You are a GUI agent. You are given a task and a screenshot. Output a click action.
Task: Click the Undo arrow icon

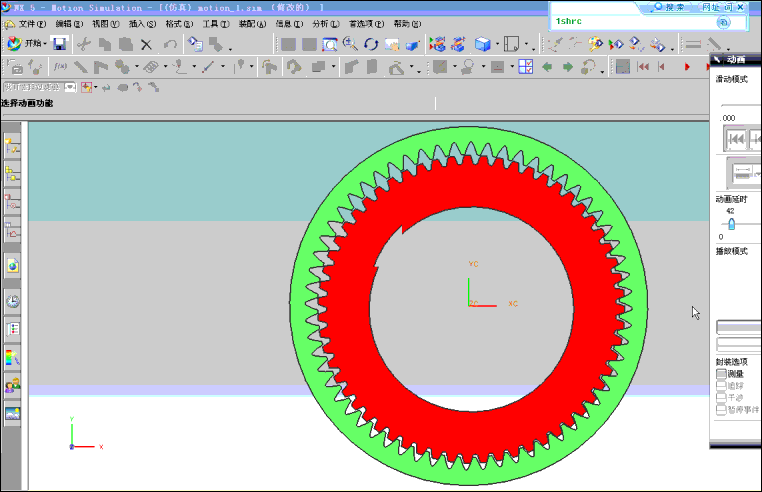[x=170, y=45]
